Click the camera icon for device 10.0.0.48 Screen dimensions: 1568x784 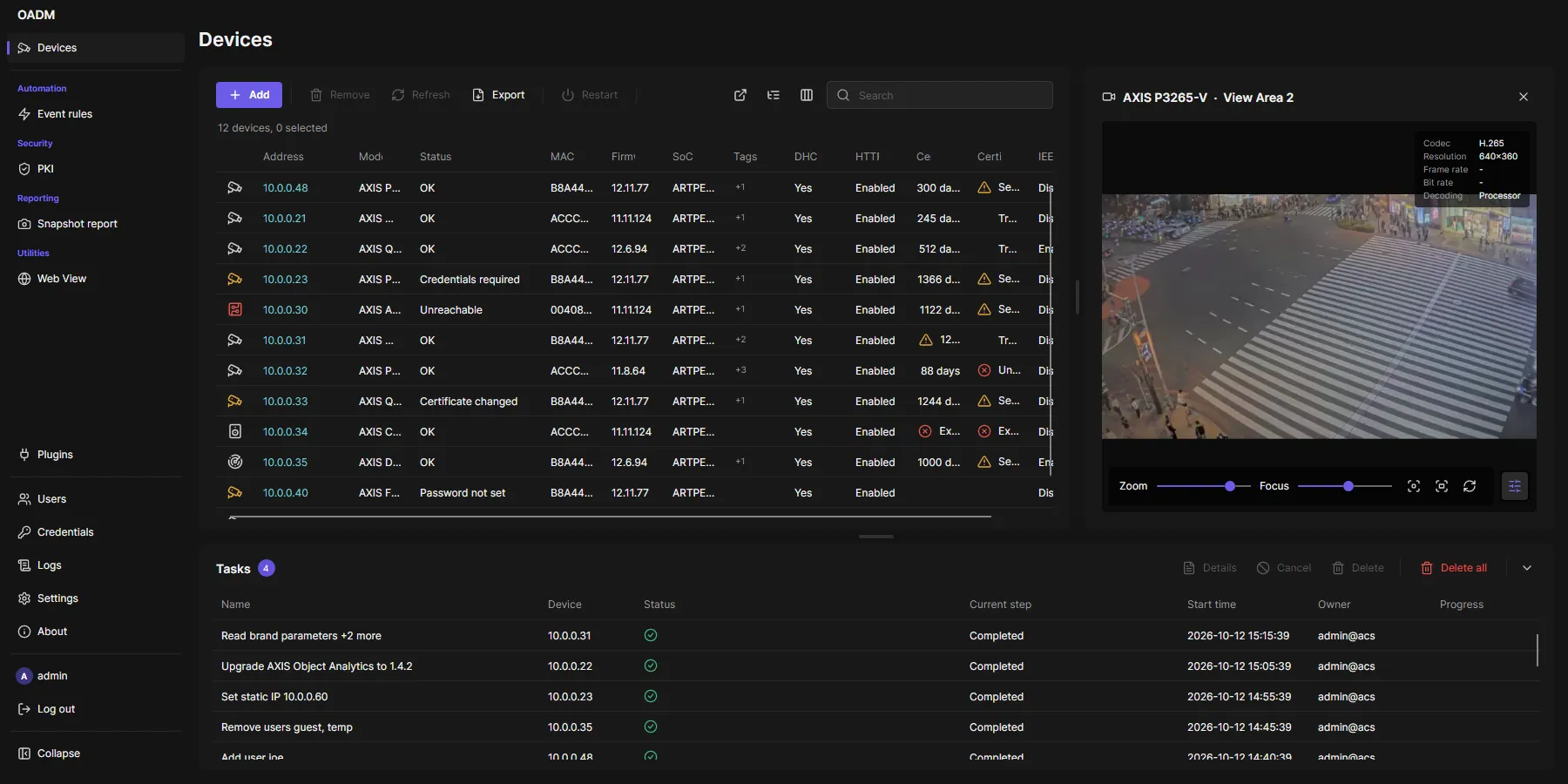pyautogui.click(x=234, y=187)
